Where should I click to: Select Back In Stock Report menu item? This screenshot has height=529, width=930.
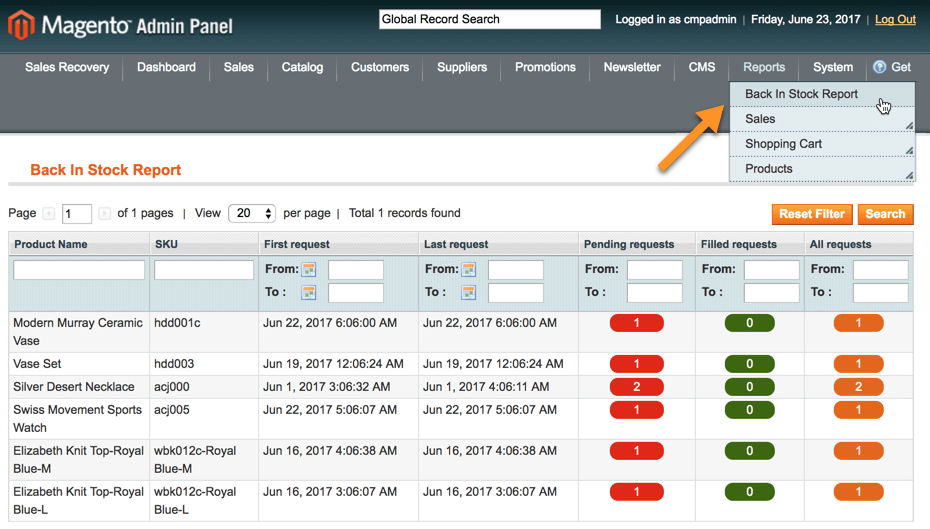coord(801,94)
